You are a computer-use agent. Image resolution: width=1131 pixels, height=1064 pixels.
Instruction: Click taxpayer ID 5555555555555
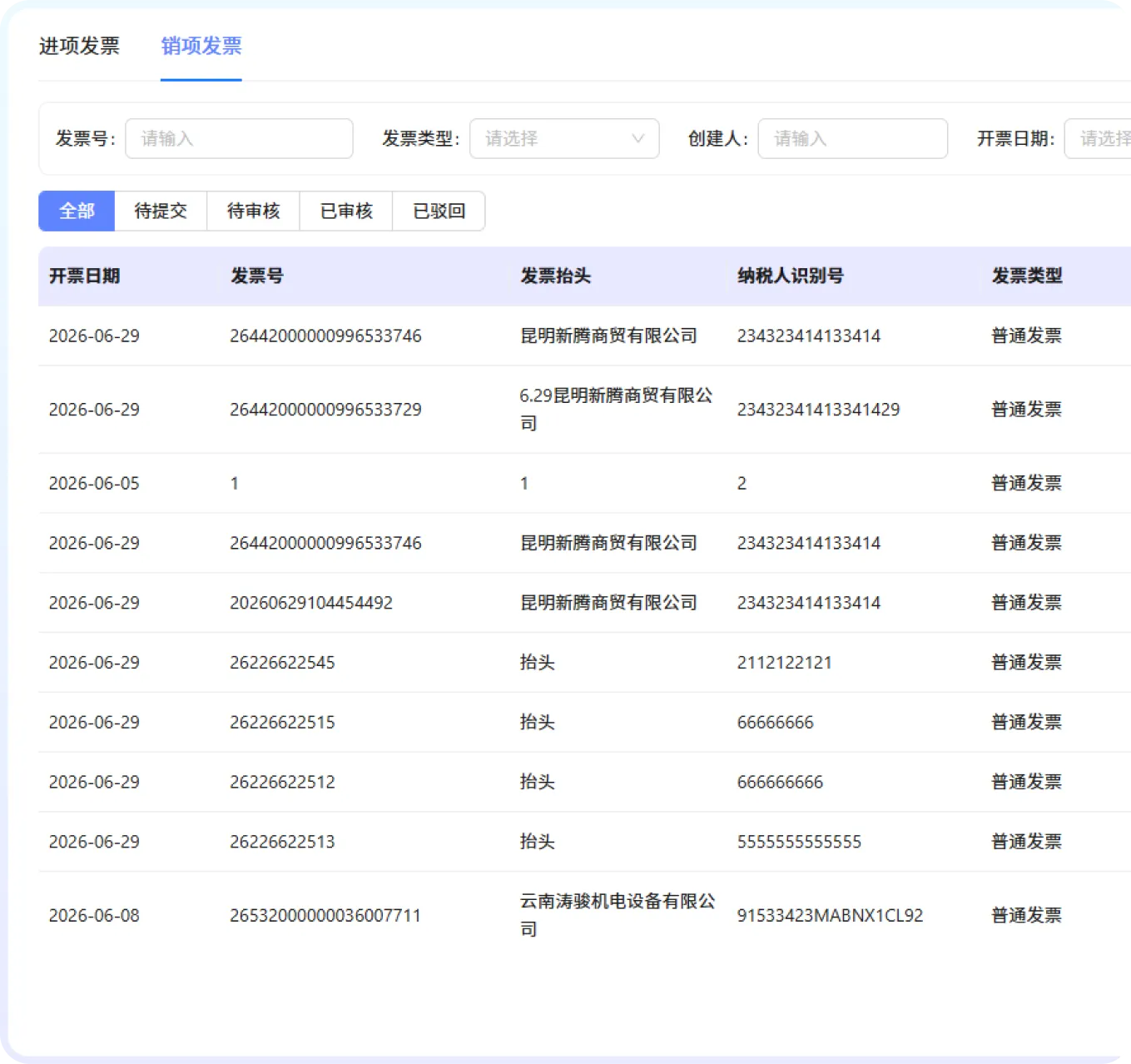[x=800, y=843]
